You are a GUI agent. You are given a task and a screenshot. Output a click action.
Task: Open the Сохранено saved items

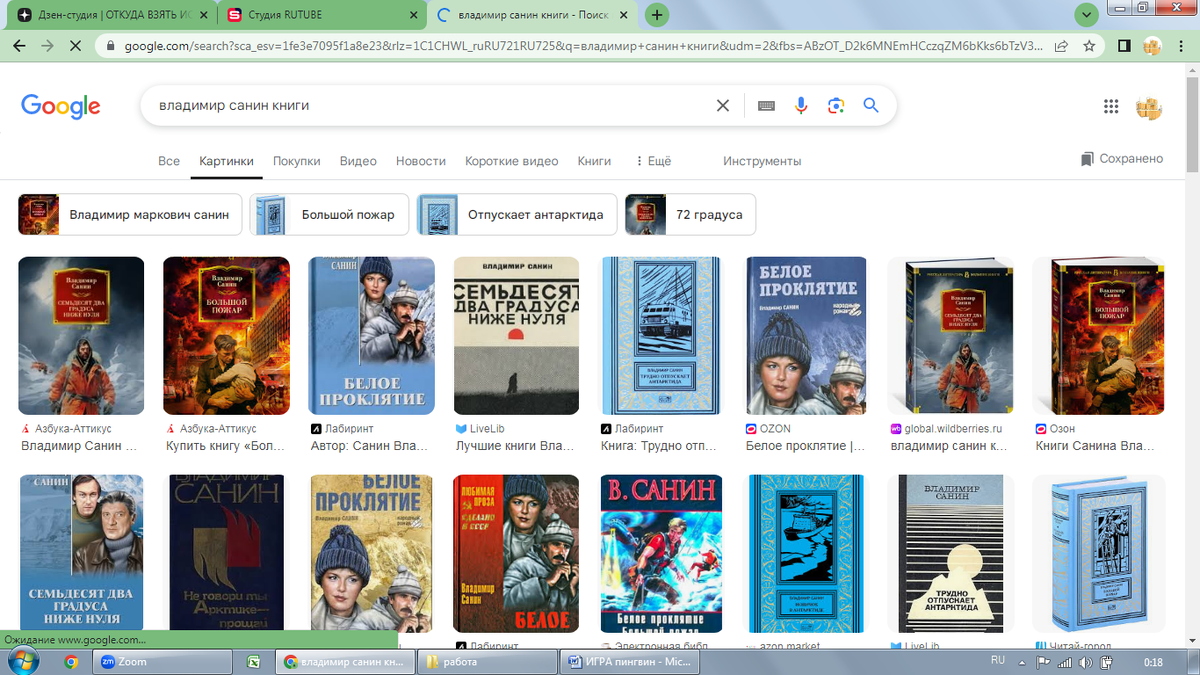click(1122, 159)
